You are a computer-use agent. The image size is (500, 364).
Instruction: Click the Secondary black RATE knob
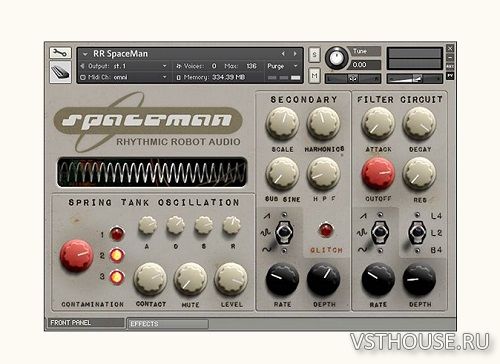point(282,279)
